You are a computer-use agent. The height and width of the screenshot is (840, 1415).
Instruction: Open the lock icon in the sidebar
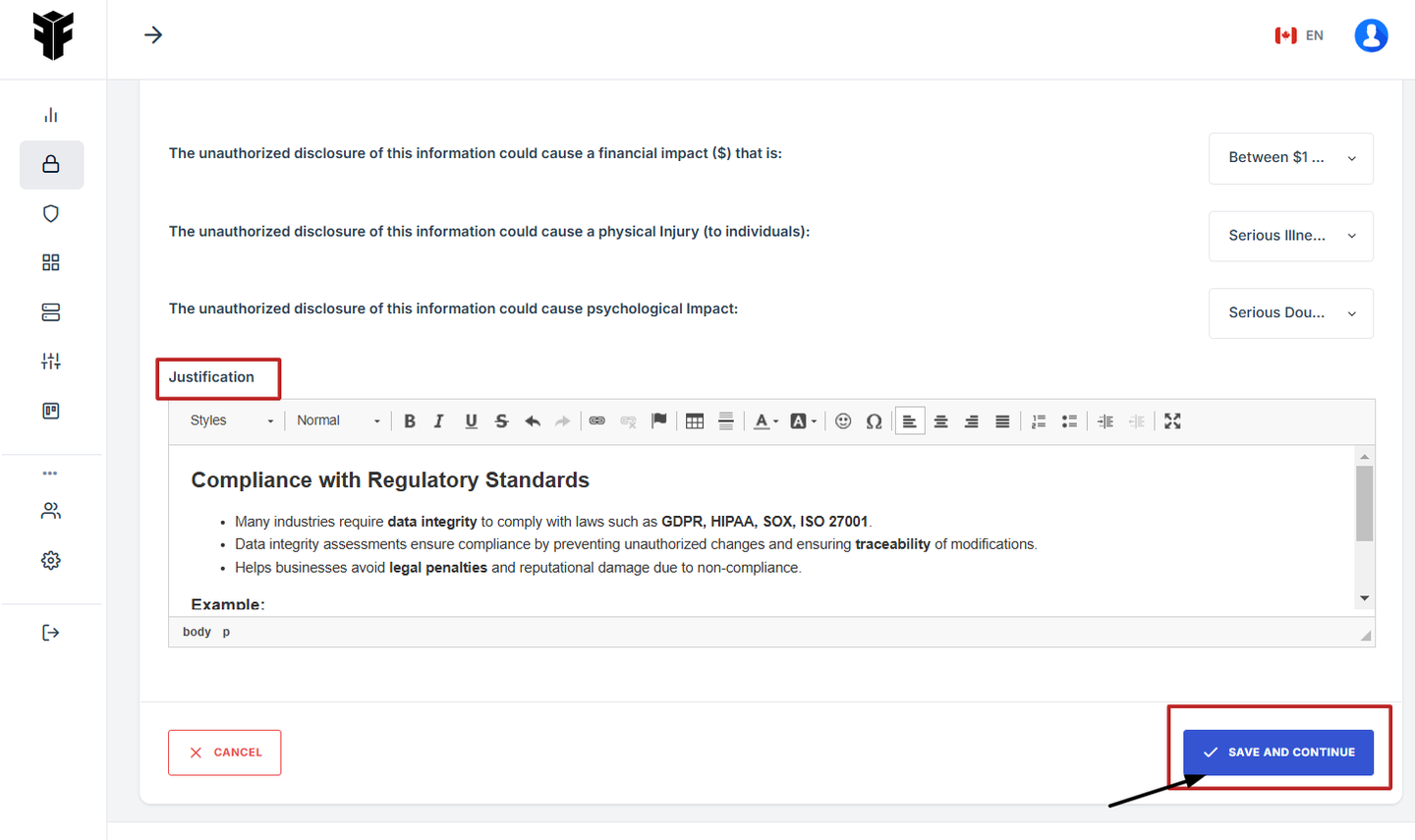pyautogui.click(x=51, y=164)
